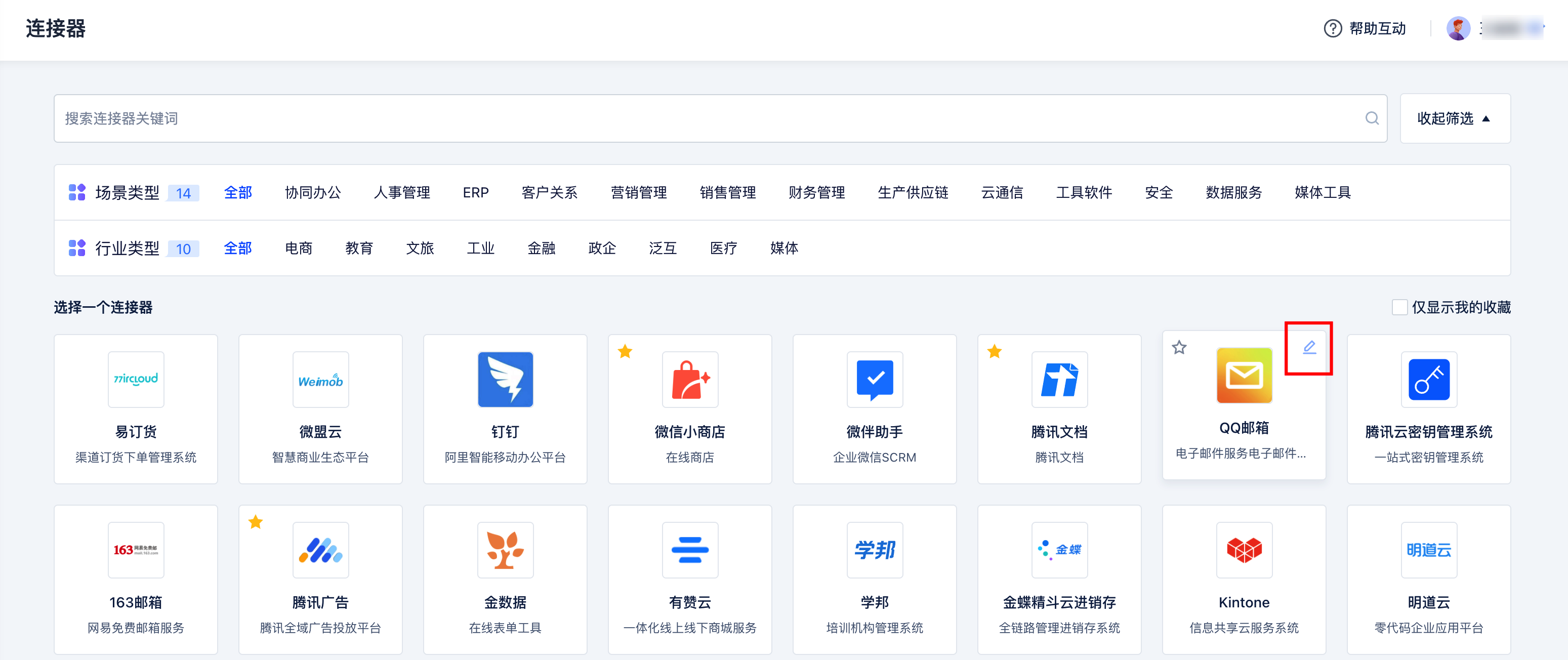Select the 腾讯云密钥管理系统 key icon

pyautogui.click(x=1429, y=379)
